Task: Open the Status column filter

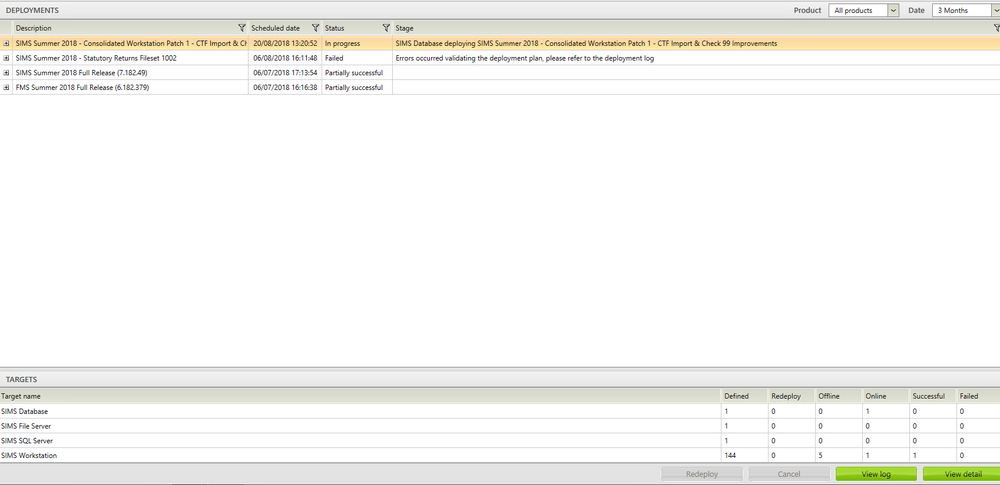Action: (386, 28)
